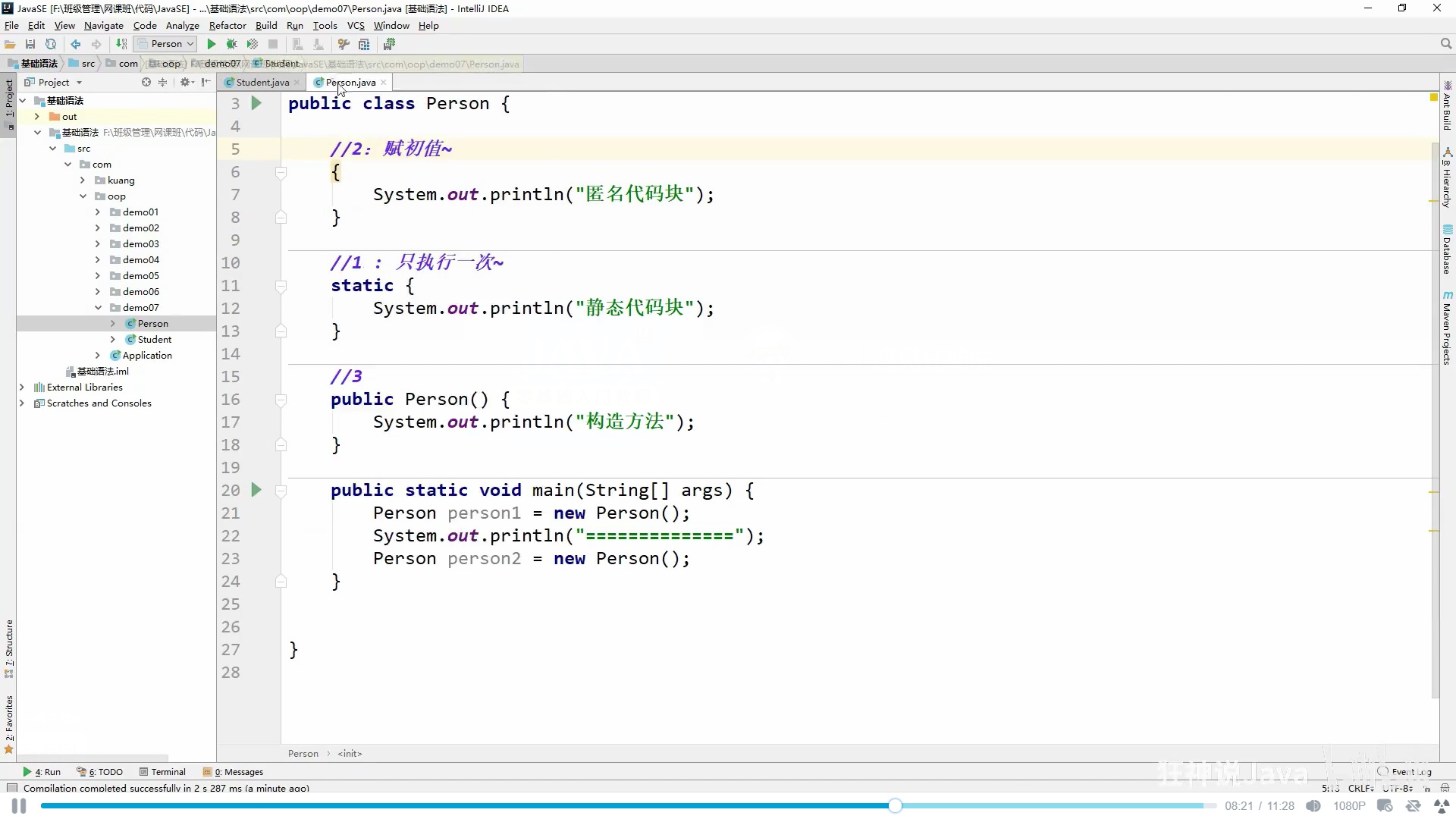Viewport: 1456px width, 819px height.
Task: Click the green Run button in toolbar
Action: [212, 44]
